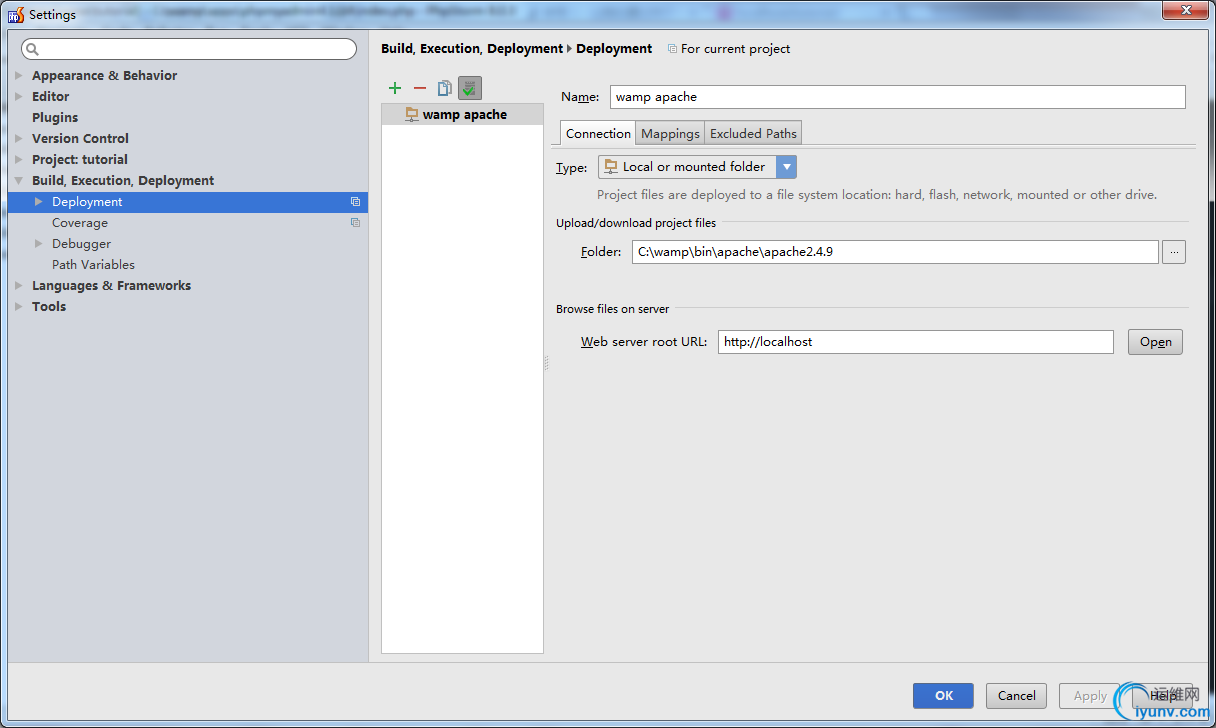Click the Cancel button
Image resolution: width=1216 pixels, height=728 pixels.
[1016, 696]
